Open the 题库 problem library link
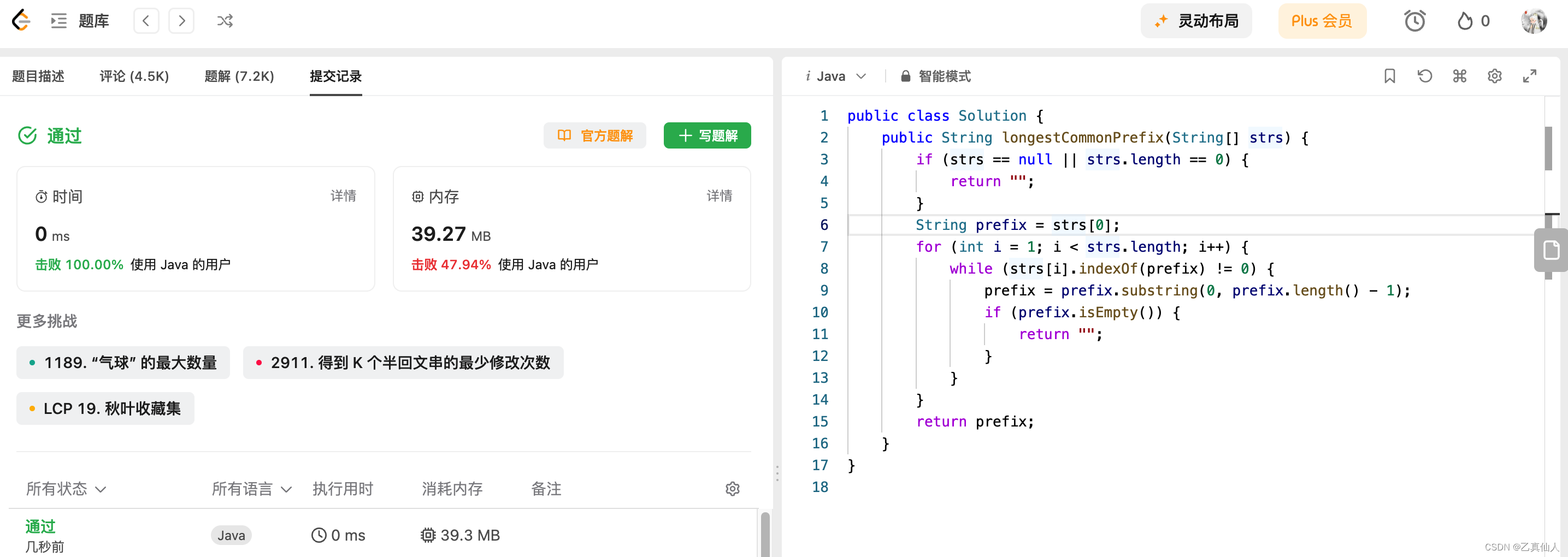1568x557 pixels. click(x=94, y=21)
